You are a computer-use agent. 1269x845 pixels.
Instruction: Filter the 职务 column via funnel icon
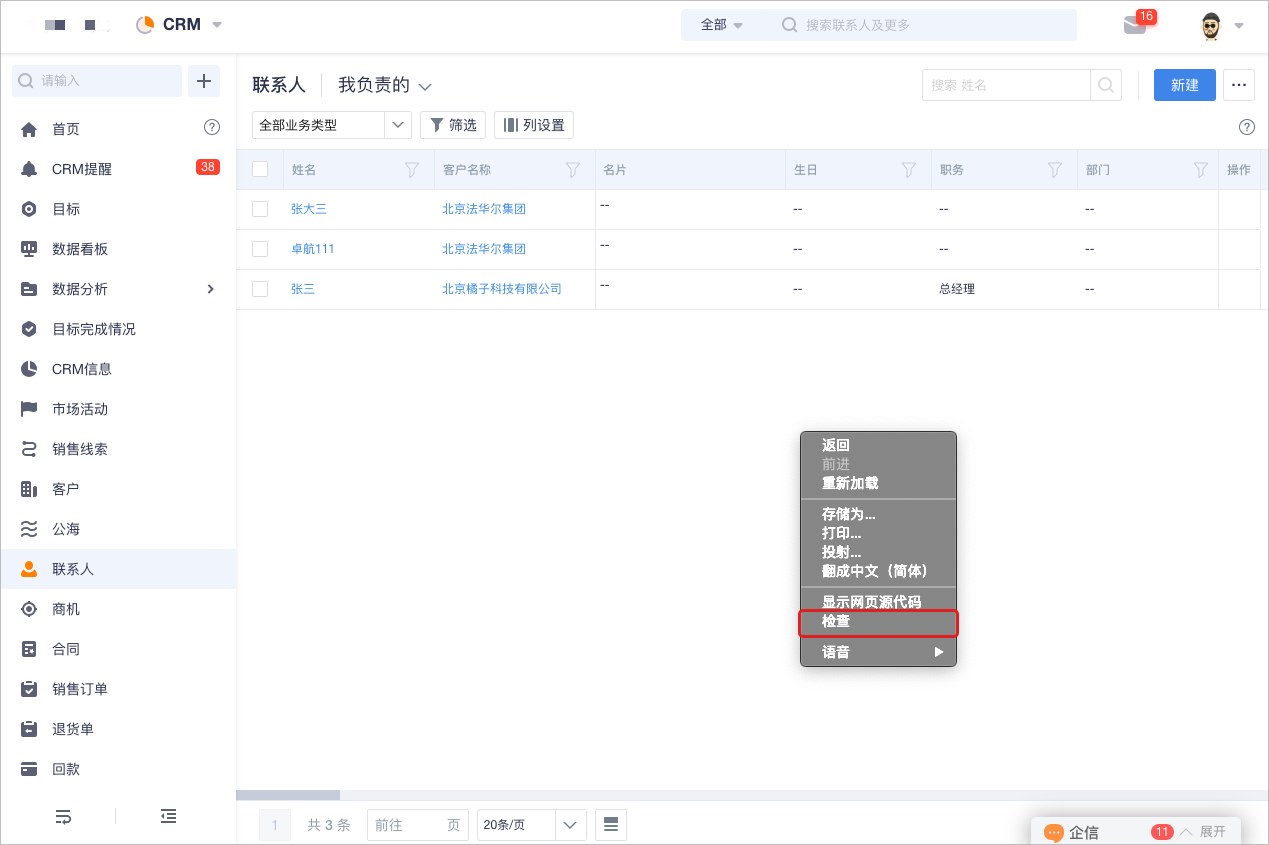[x=1055, y=170]
